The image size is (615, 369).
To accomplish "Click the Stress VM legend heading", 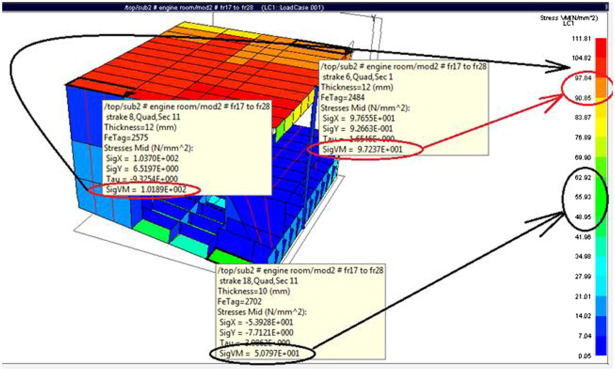I will pos(569,18).
